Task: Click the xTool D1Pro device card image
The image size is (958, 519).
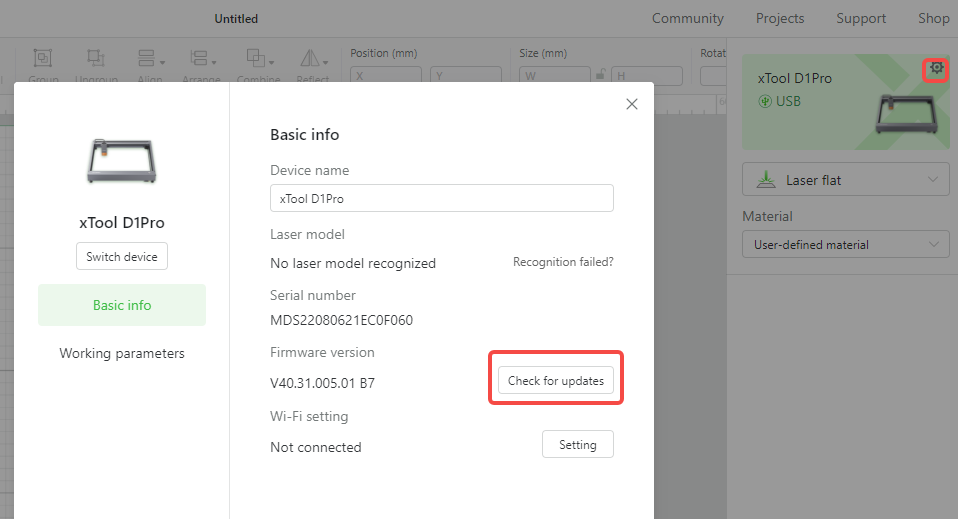Action: pos(906,114)
